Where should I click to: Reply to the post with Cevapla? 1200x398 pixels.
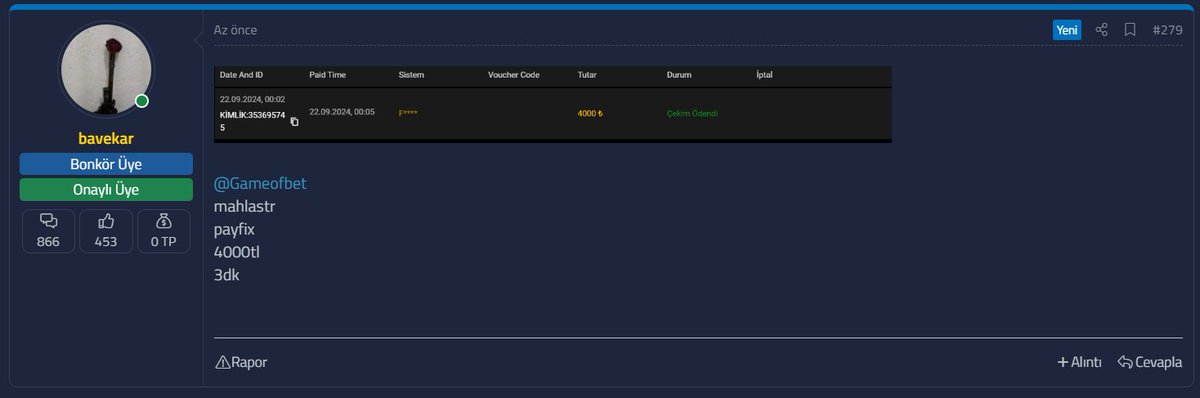point(1150,362)
